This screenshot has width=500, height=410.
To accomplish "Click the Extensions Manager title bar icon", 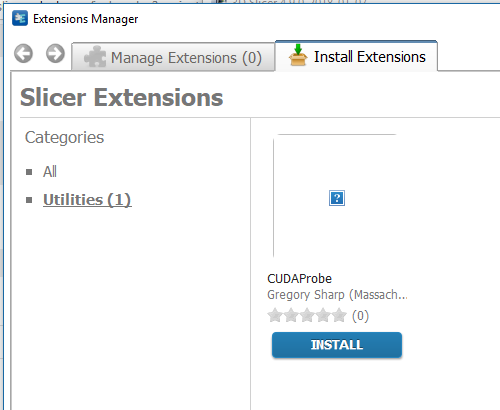I will [20, 18].
